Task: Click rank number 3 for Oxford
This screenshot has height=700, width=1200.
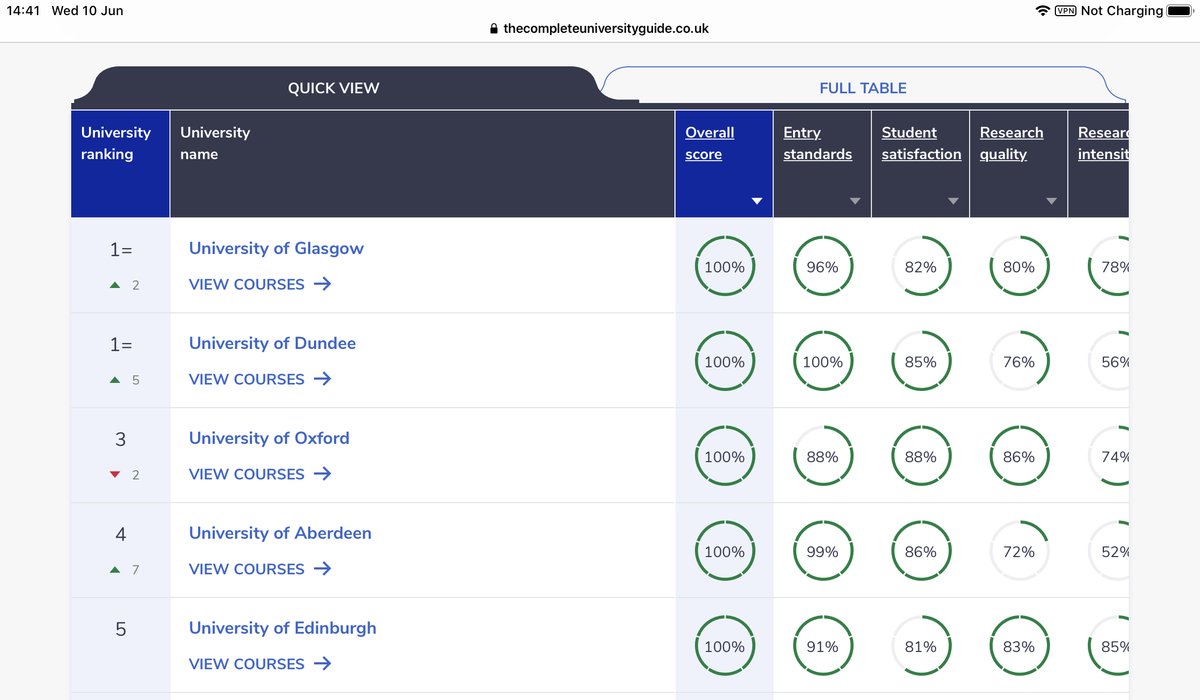Action: pos(120,439)
